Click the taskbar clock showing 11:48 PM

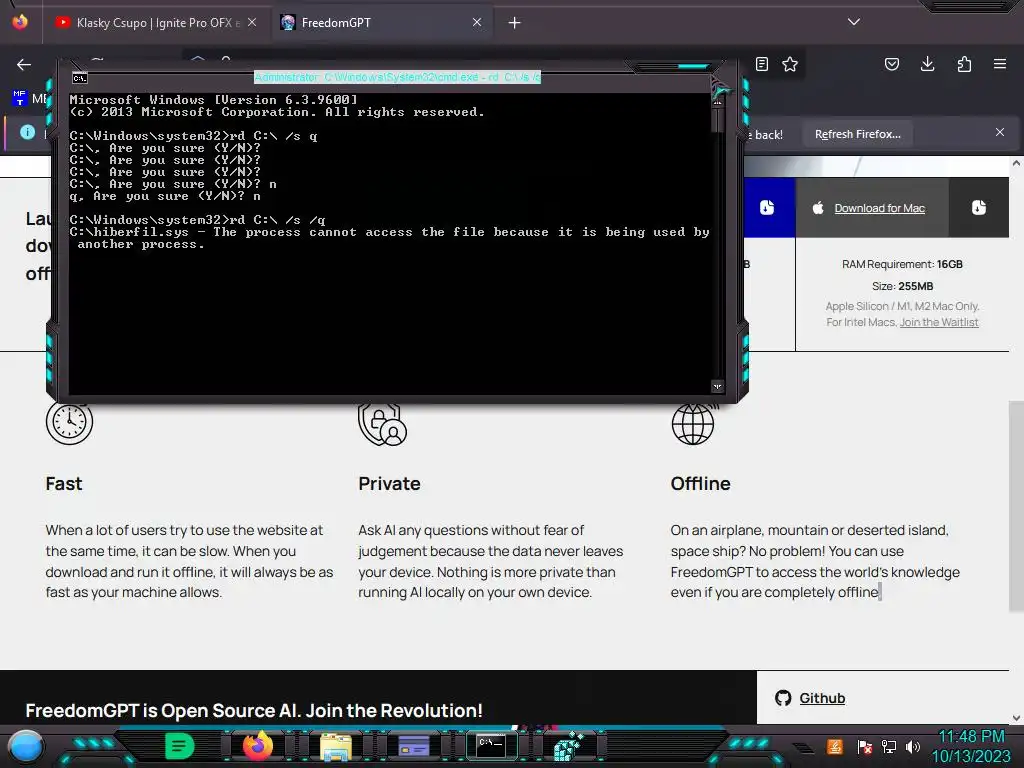pyautogui.click(x=971, y=746)
